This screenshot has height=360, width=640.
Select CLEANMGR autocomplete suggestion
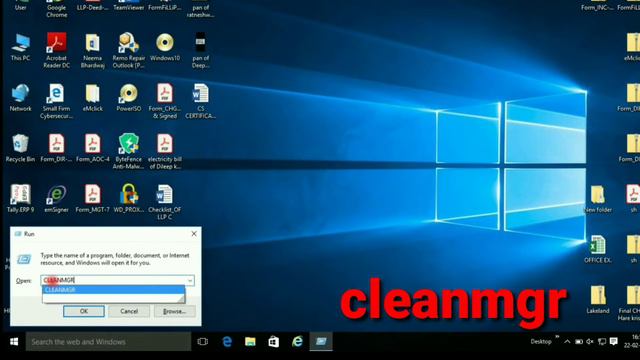[x=113, y=290]
